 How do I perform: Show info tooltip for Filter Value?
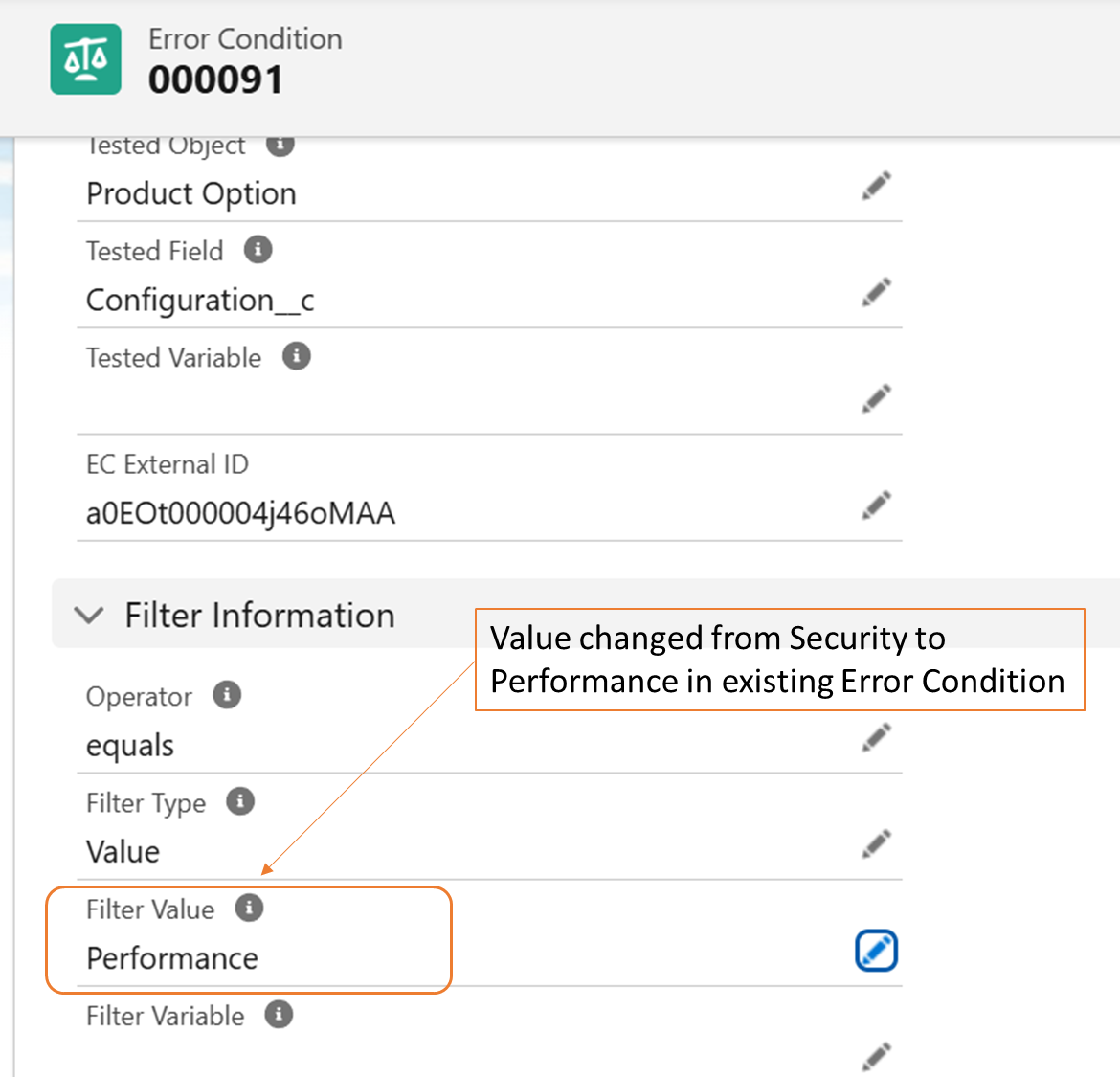(x=249, y=909)
